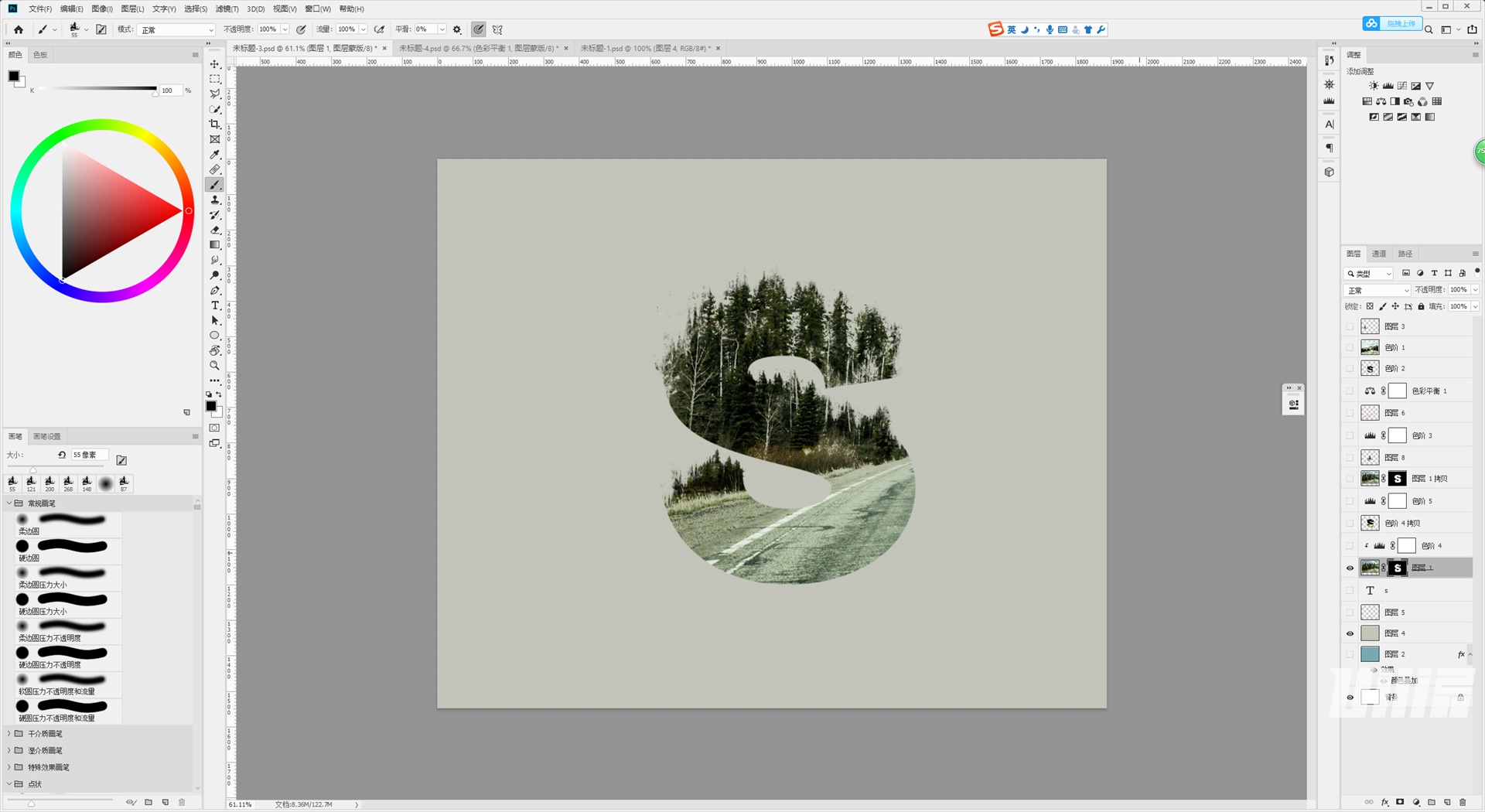Select the Gradient tool

coord(215,245)
